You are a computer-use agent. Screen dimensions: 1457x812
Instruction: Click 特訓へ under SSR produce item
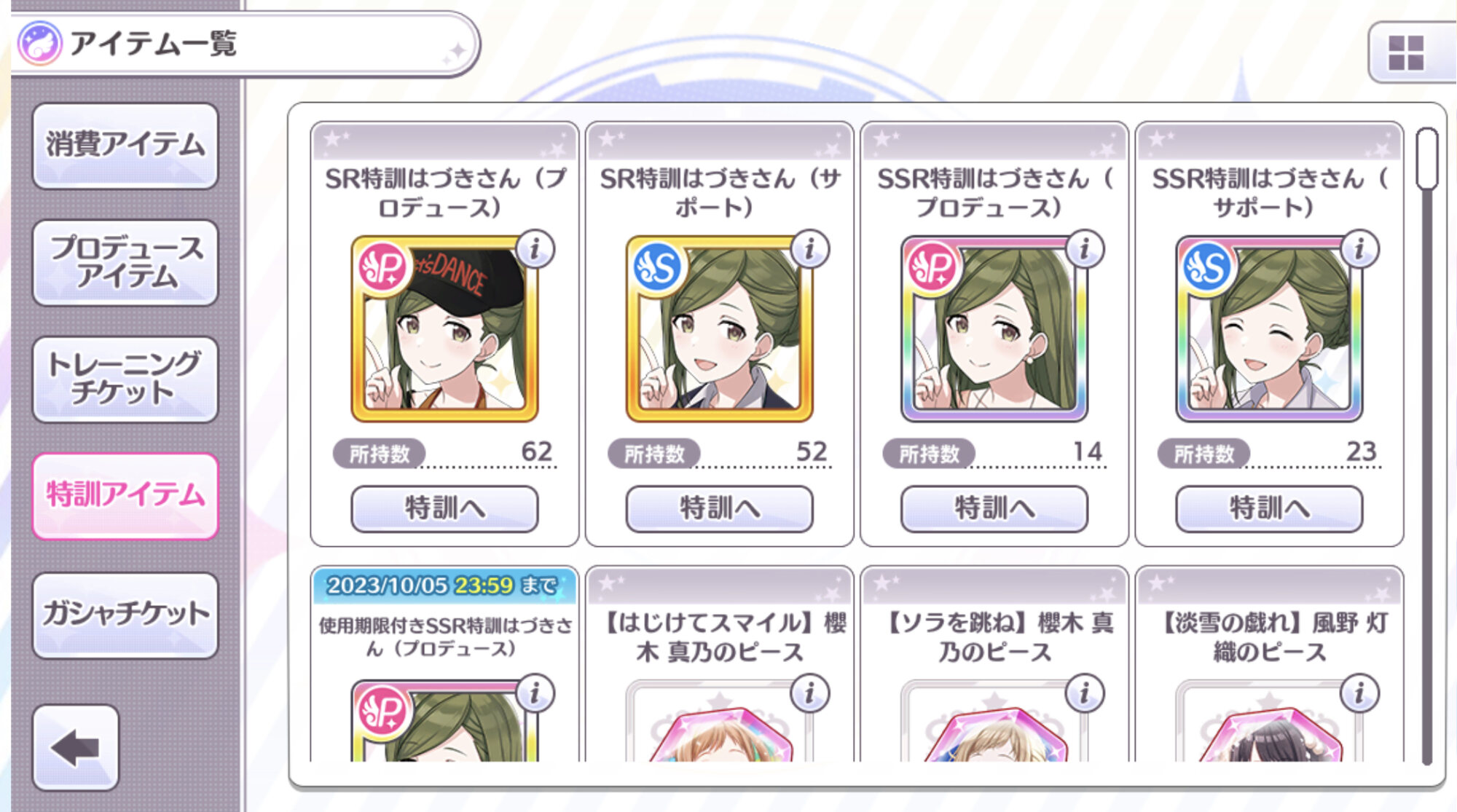pos(994,508)
